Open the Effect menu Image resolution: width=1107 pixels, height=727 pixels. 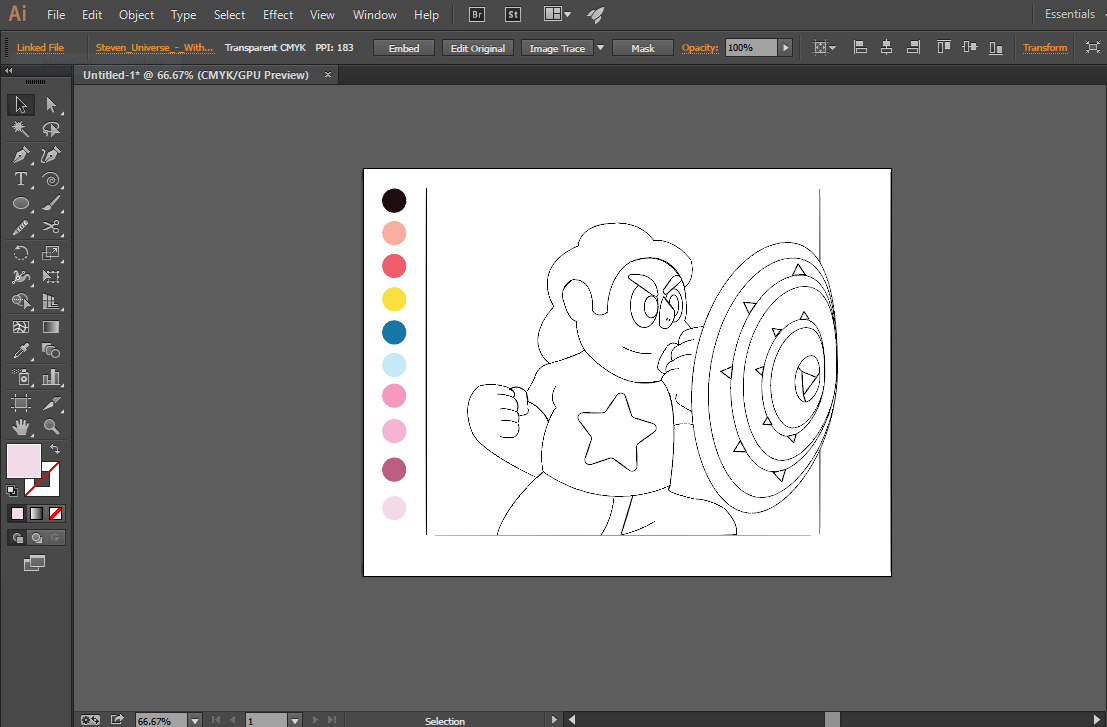(277, 15)
